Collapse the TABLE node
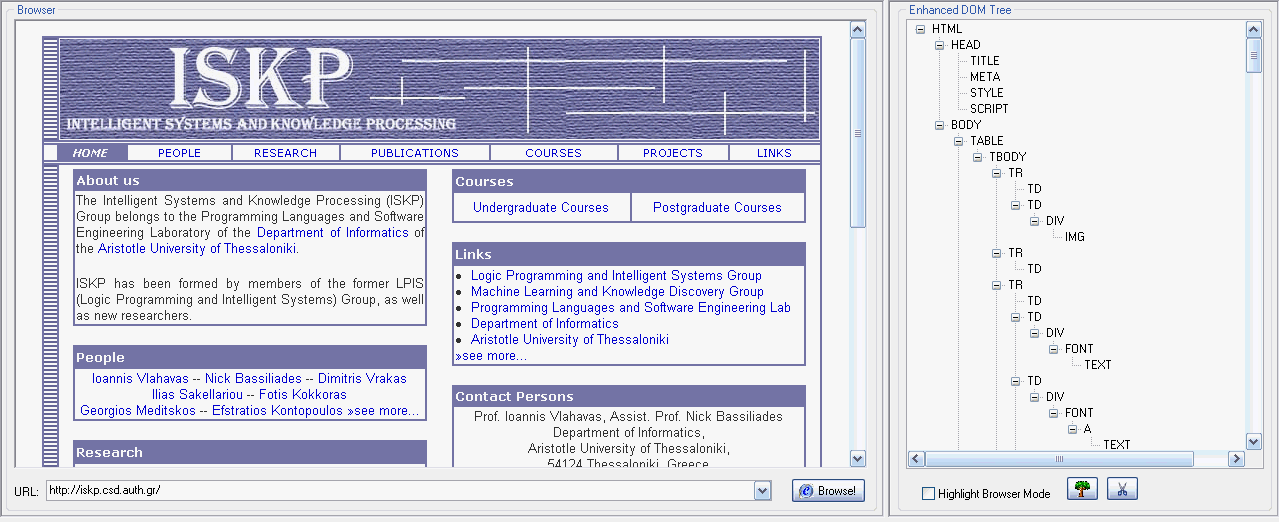This screenshot has height=522, width=1279. (959, 141)
